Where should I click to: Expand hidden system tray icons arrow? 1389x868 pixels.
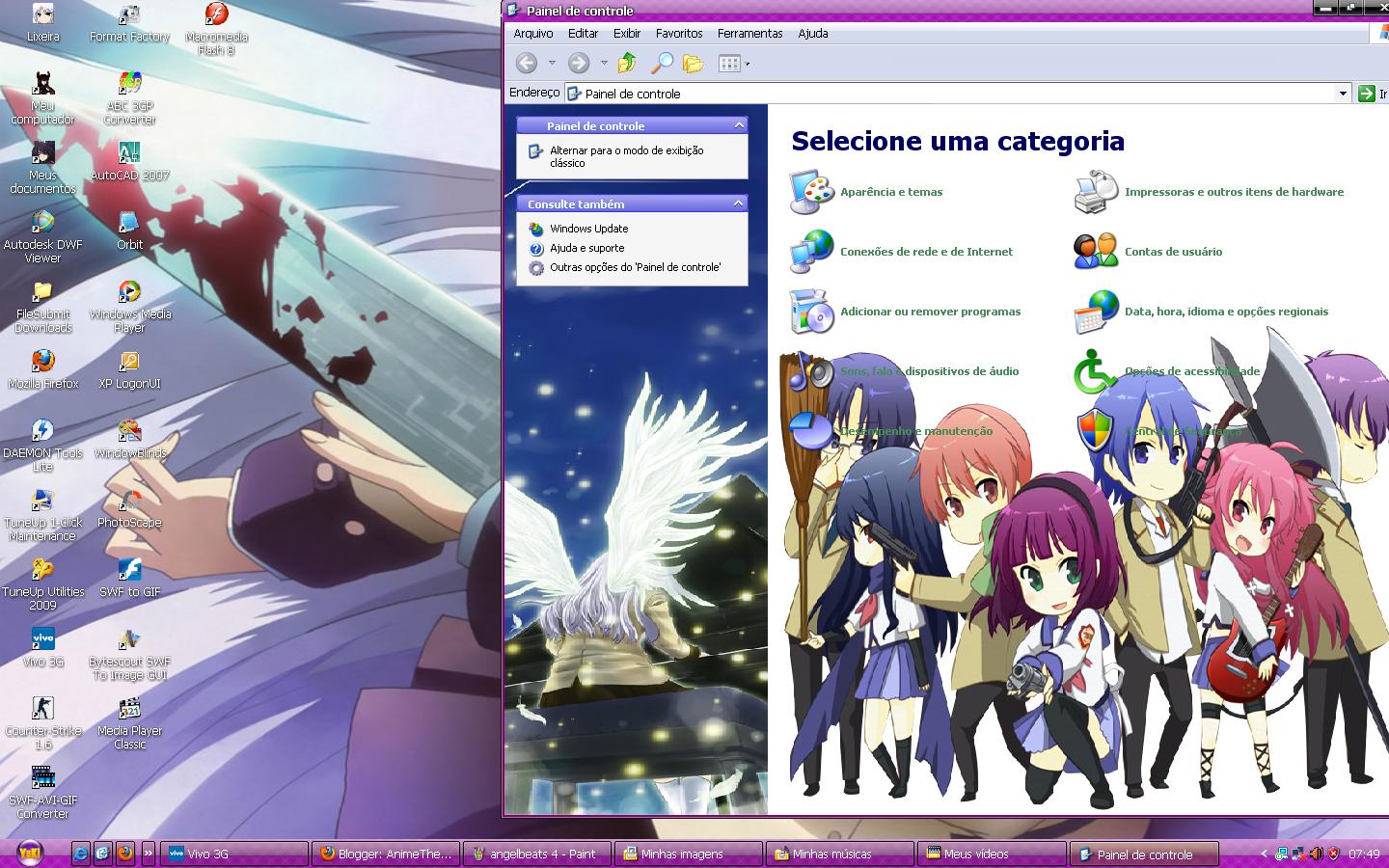pos(1264,854)
